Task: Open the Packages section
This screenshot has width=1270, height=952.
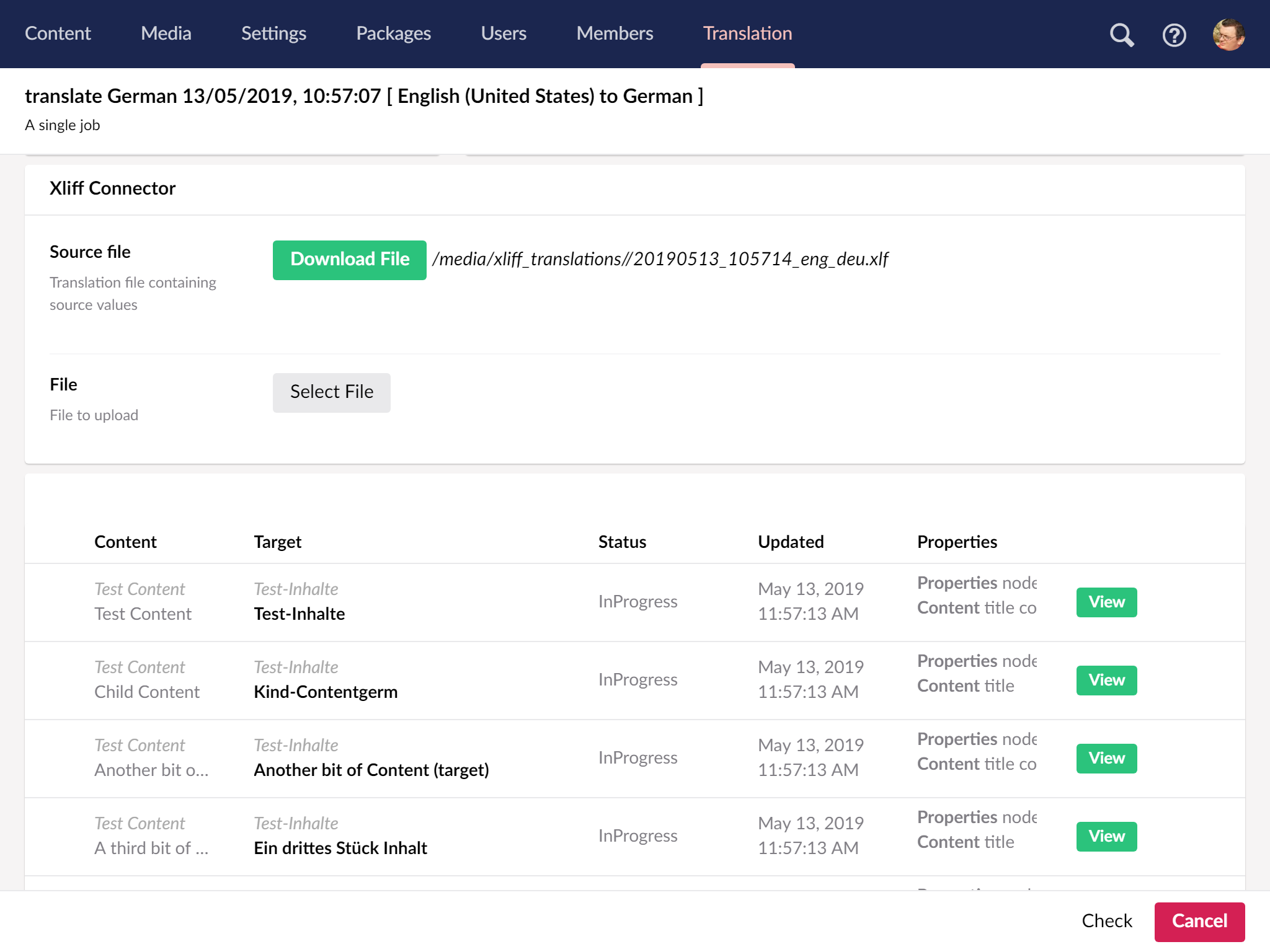Action: click(x=393, y=33)
